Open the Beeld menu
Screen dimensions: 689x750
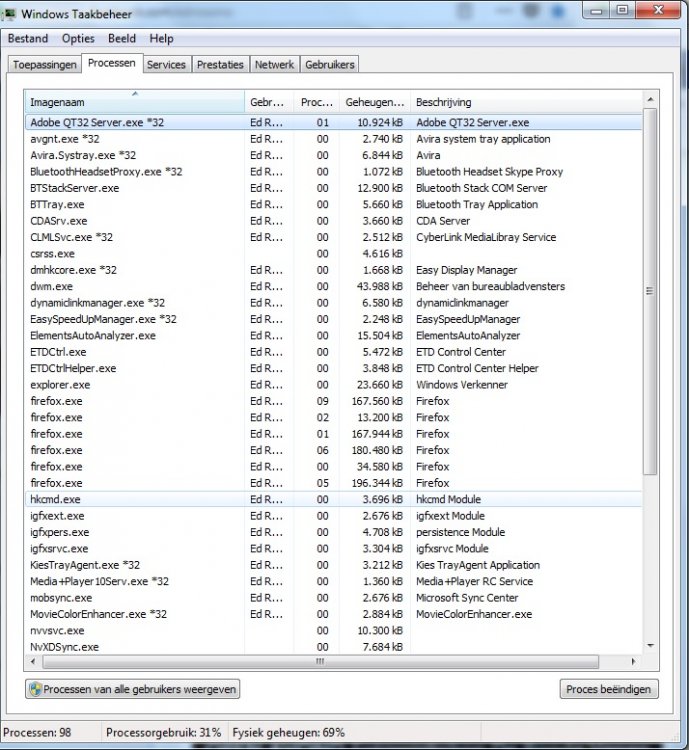point(122,39)
